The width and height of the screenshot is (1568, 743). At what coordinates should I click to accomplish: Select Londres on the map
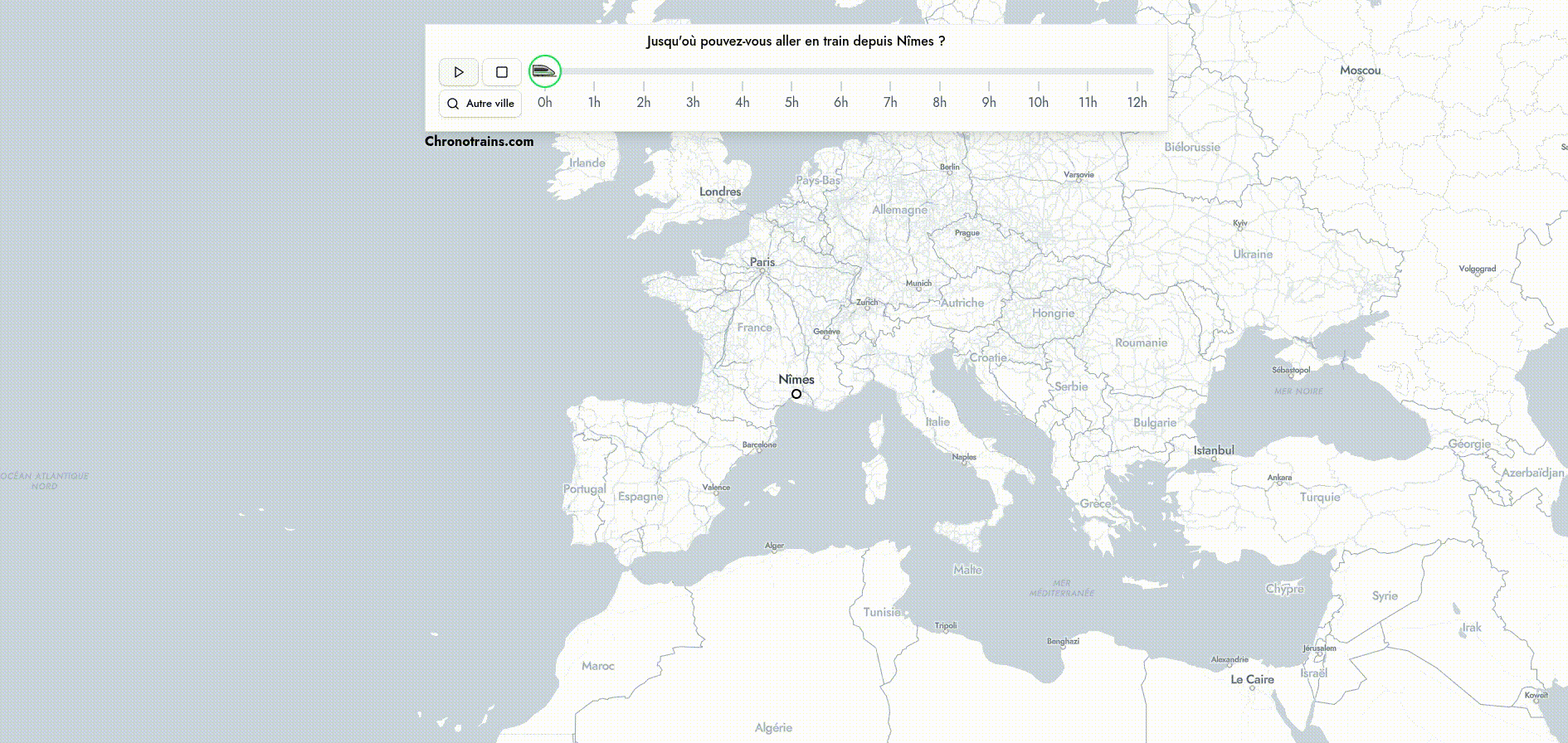(720, 192)
